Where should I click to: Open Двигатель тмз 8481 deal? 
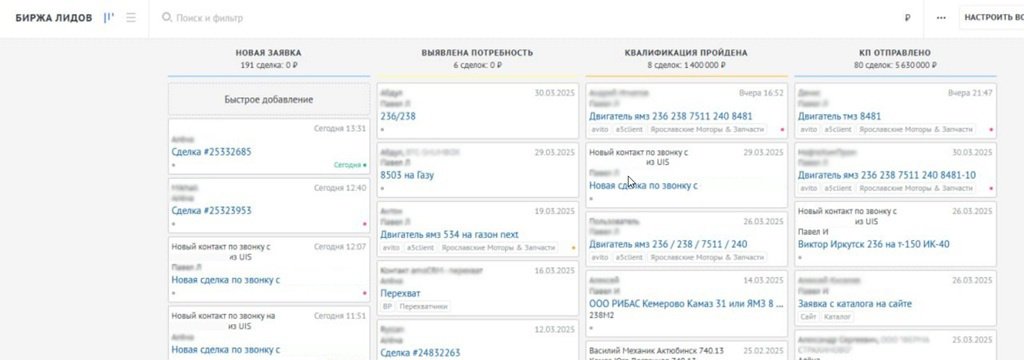(x=839, y=116)
